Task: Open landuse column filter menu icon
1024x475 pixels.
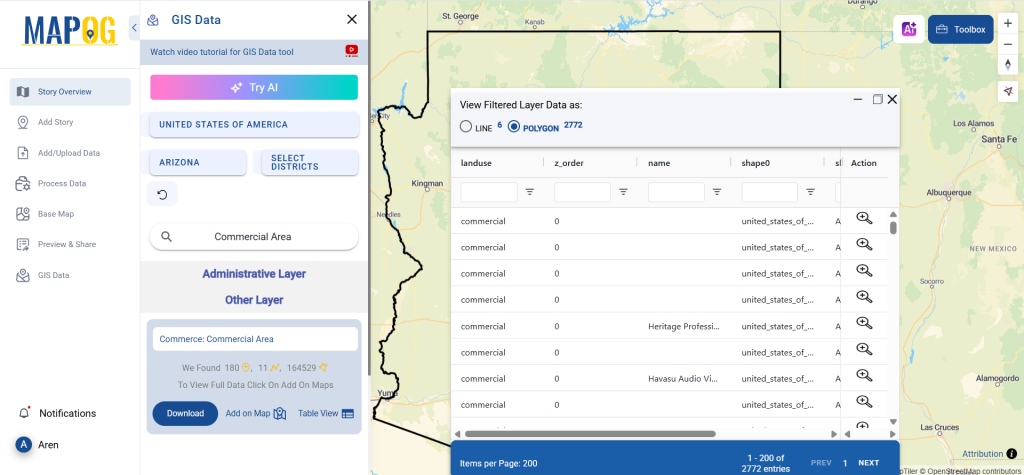Action: (x=530, y=191)
